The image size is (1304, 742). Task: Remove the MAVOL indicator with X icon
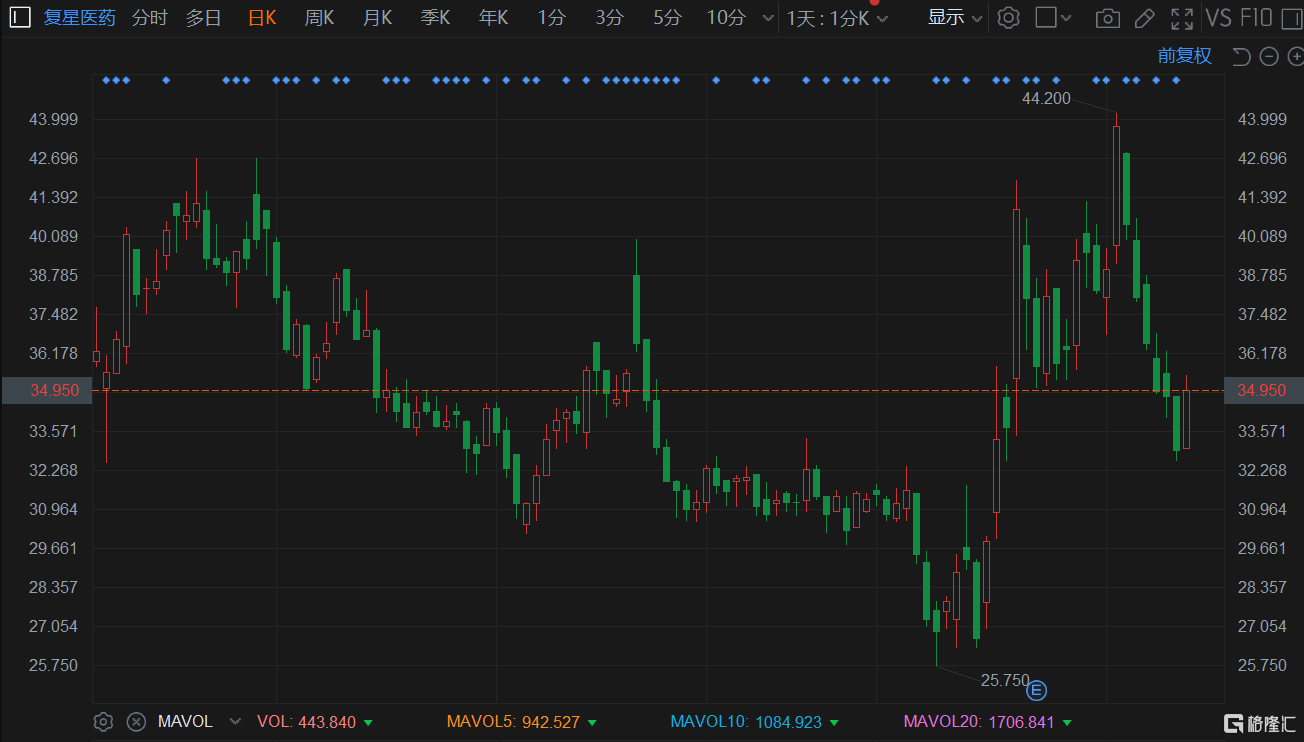137,721
